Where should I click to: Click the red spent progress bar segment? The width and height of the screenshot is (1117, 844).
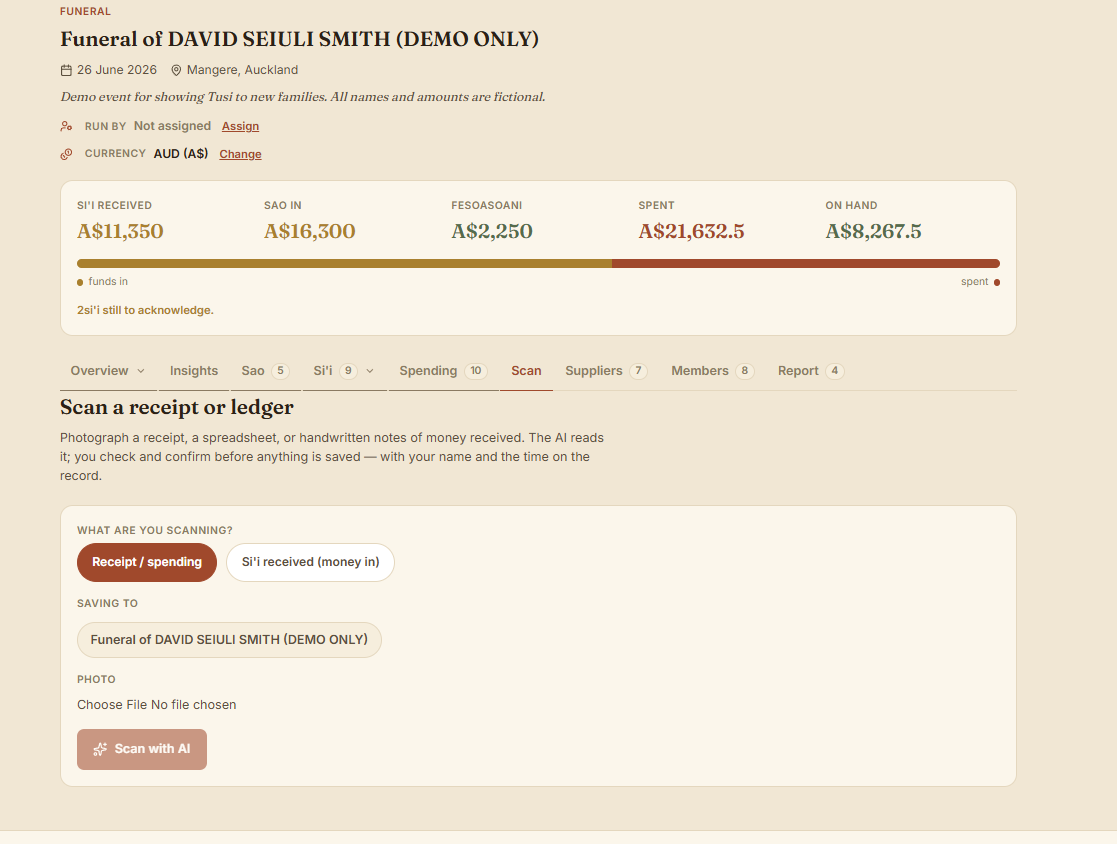(x=806, y=264)
